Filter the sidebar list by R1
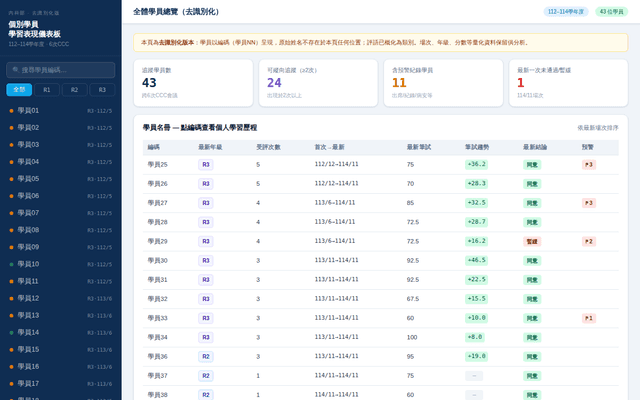 (47, 89)
